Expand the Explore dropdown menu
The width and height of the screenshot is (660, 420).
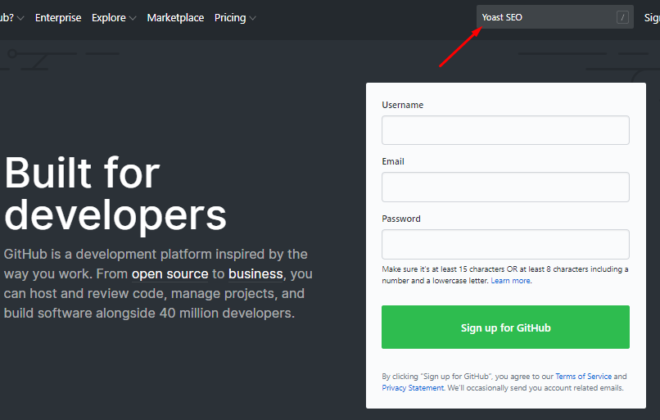point(114,18)
